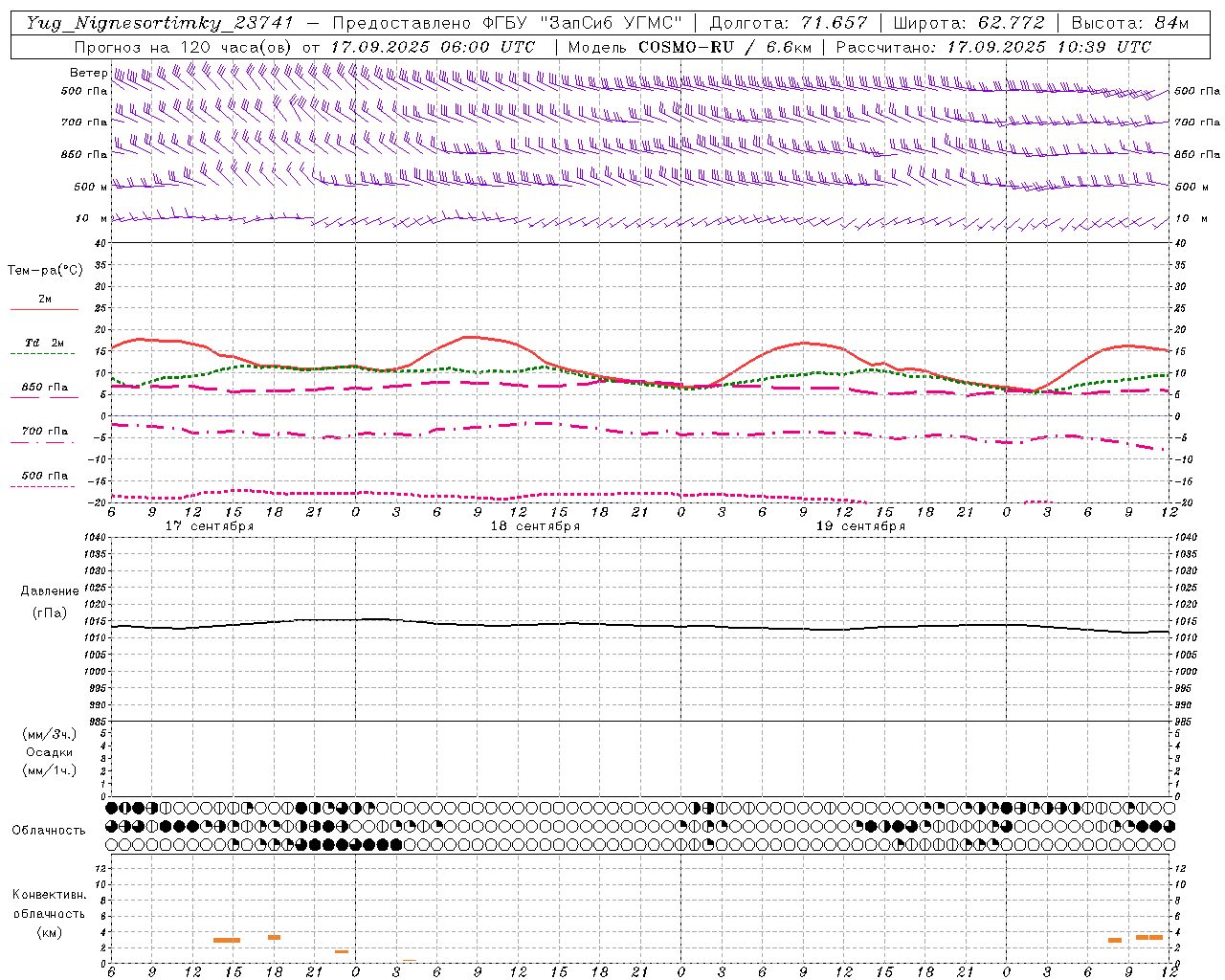Click the (мм/1ч.) precipitation unit label
This screenshot has height=980, width=1225.
pyautogui.click(x=50, y=770)
